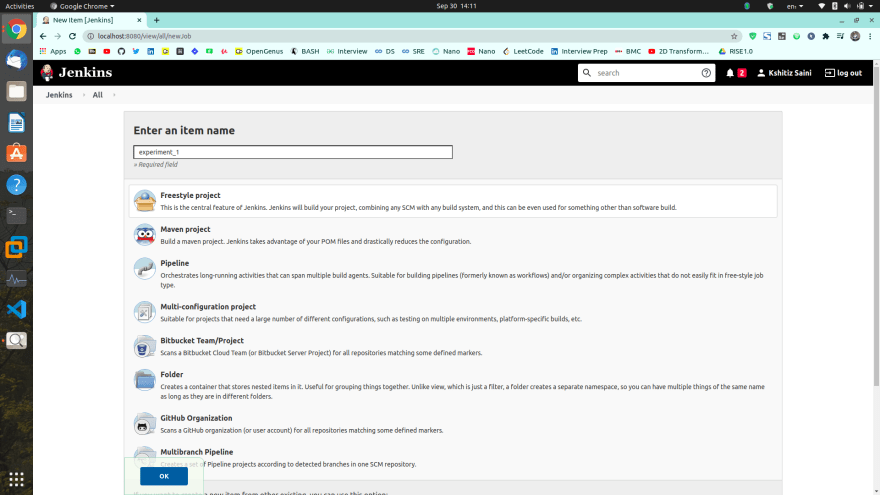Open the 2D Transform... bookmark
Viewport: 880px width, 495px height.
point(679,51)
